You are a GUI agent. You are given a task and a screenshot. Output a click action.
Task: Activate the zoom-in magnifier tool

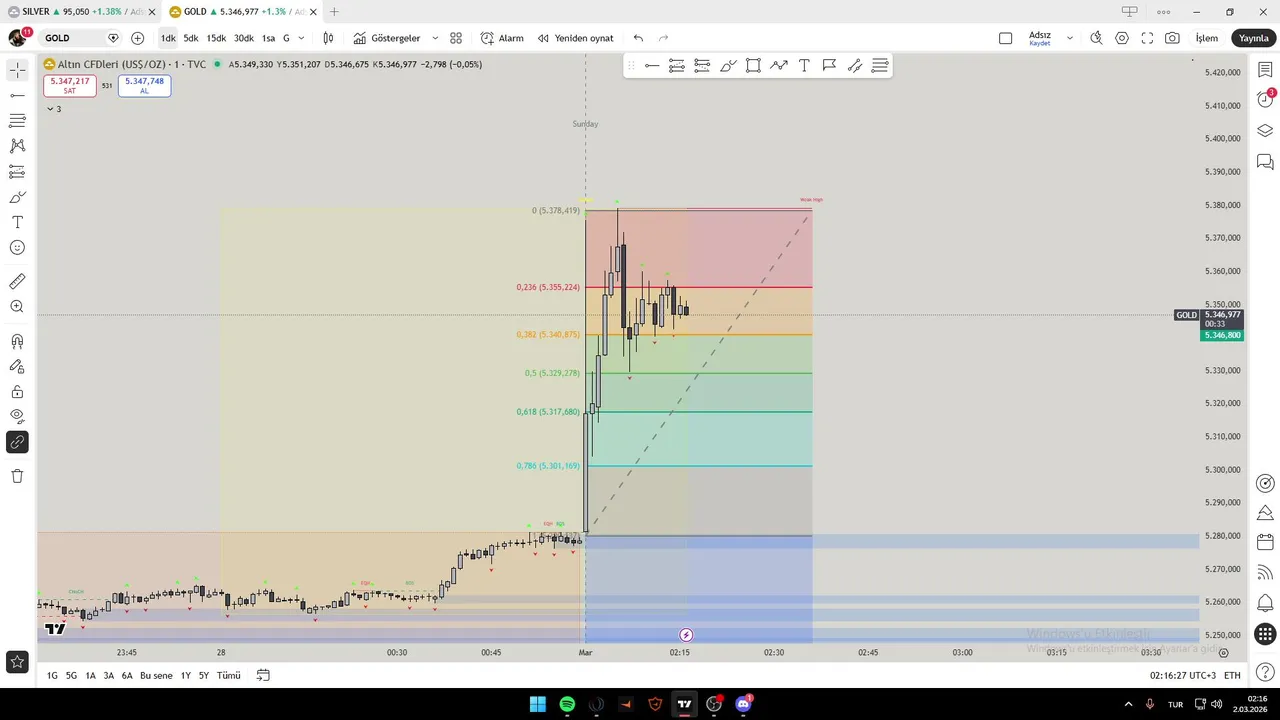point(17,307)
